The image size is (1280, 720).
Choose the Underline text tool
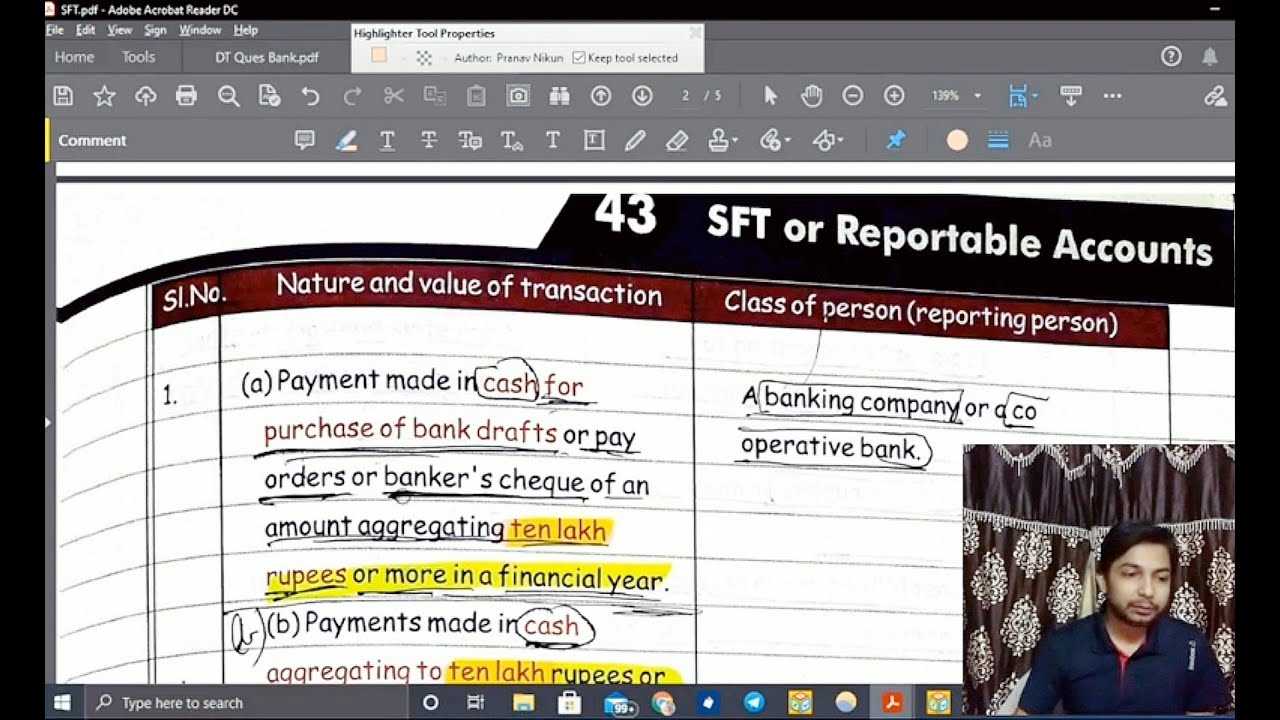(387, 141)
